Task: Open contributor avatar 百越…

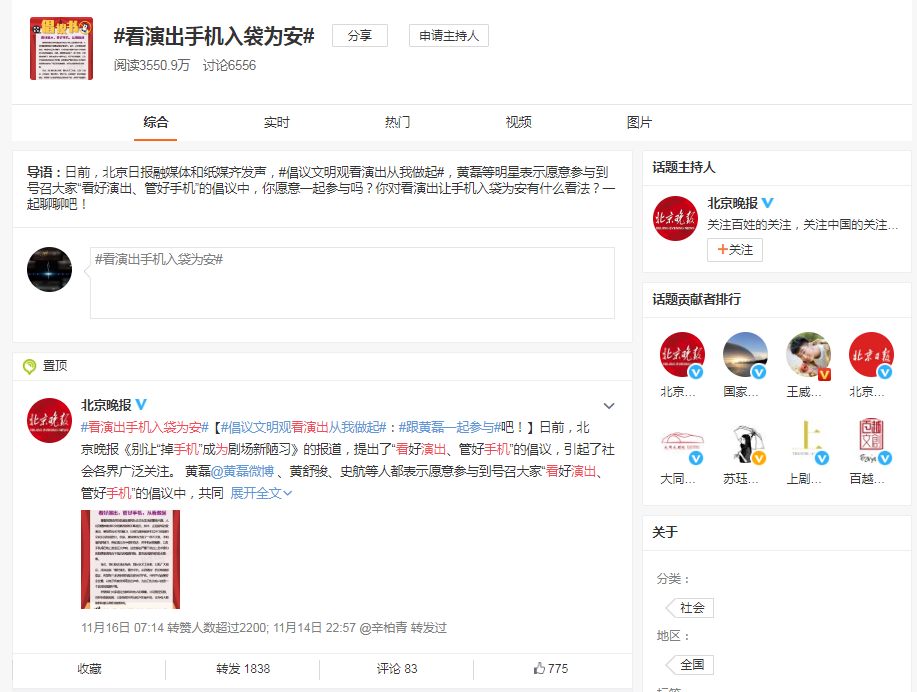Action: click(871, 442)
